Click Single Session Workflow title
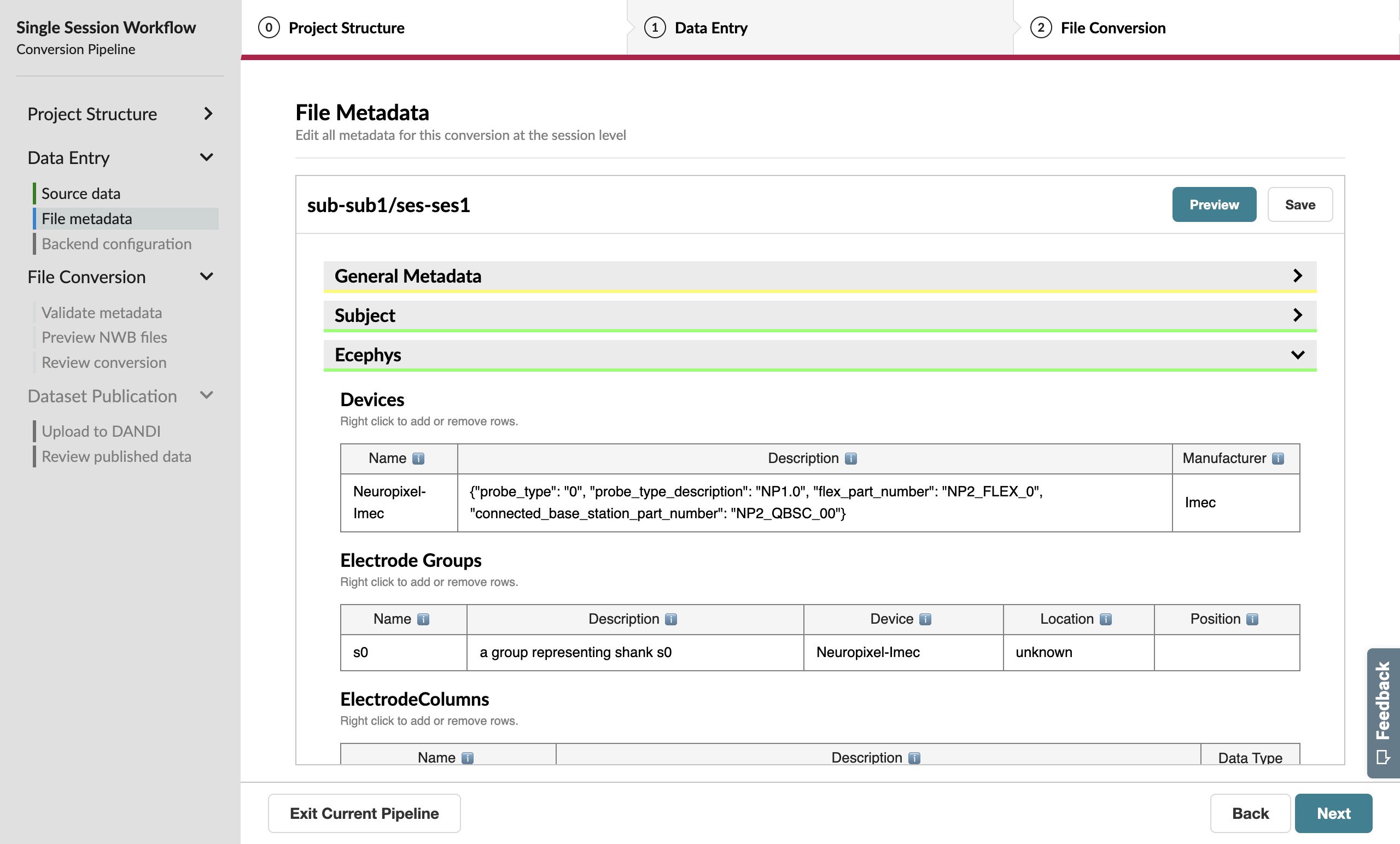The width and height of the screenshot is (1400, 844). (106, 27)
